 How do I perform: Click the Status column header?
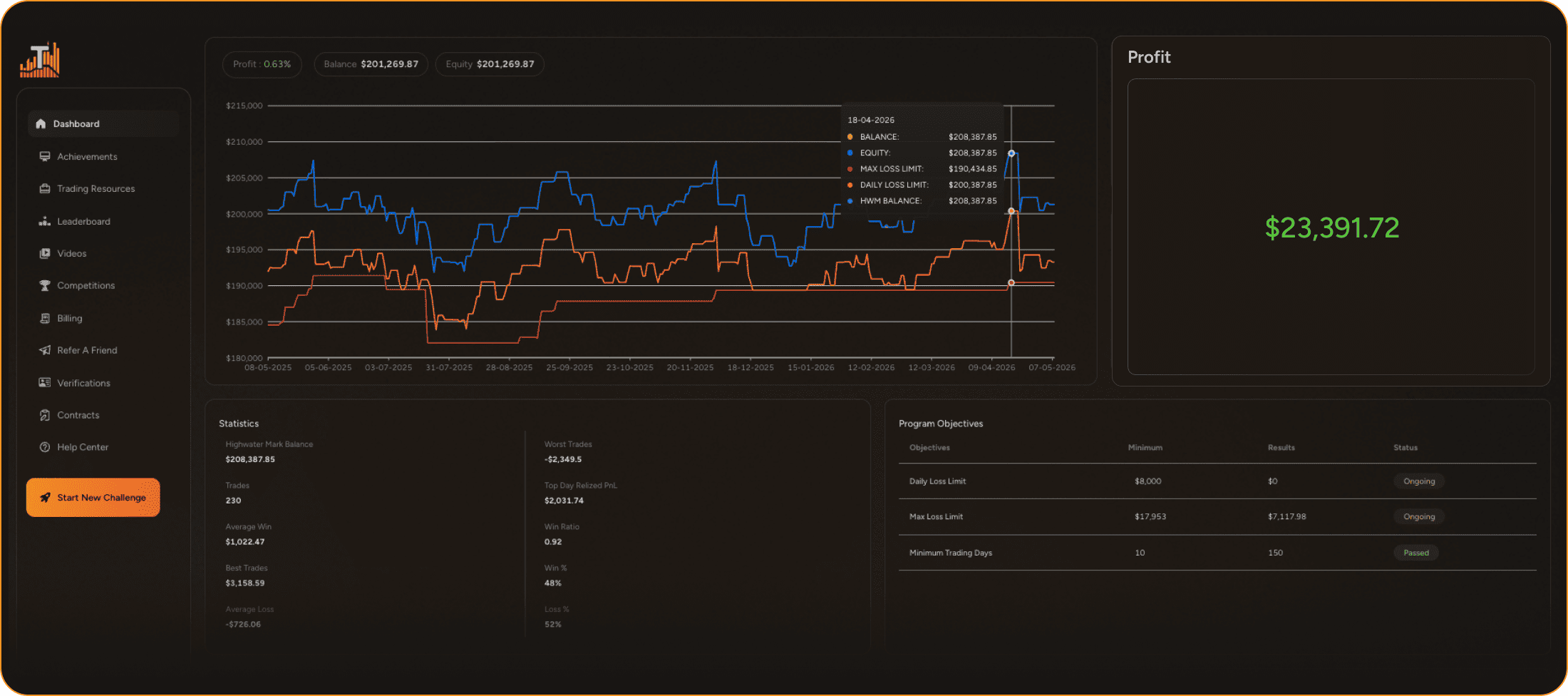click(x=1405, y=448)
